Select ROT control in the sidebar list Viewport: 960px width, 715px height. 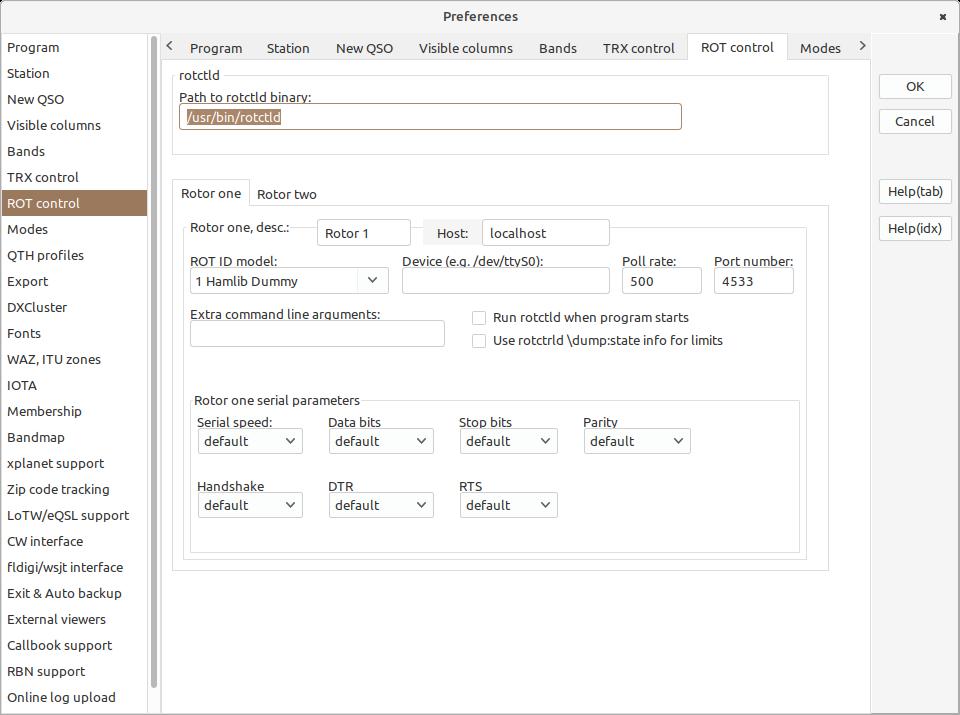(x=74, y=203)
